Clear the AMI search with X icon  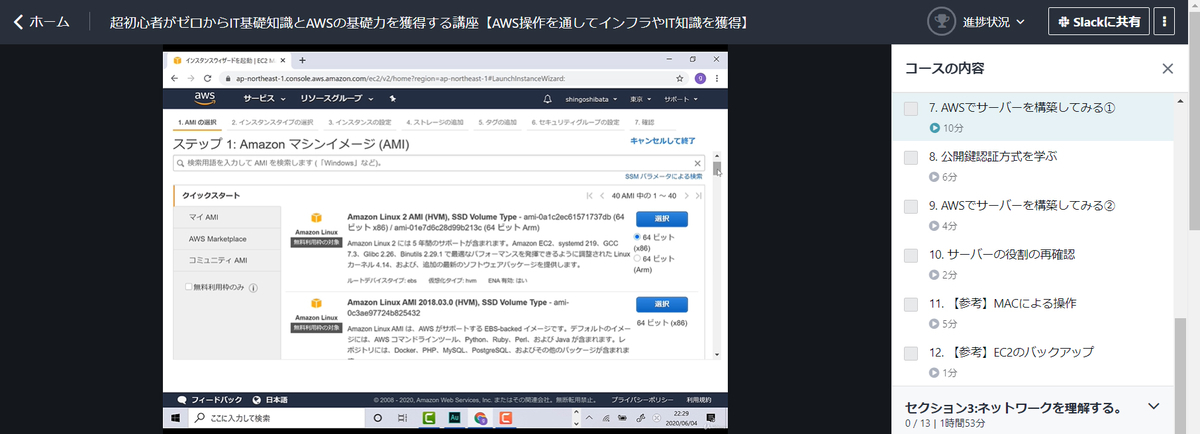click(x=696, y=162)
